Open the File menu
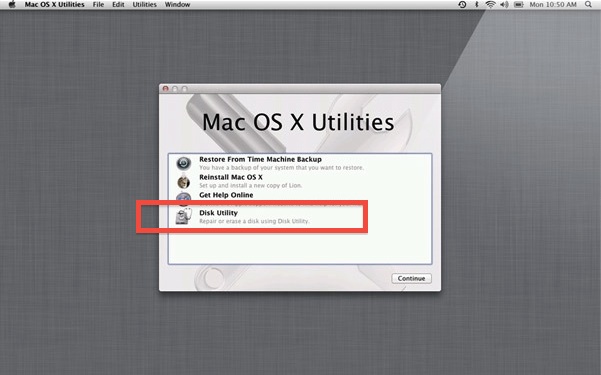 point(99,5)
